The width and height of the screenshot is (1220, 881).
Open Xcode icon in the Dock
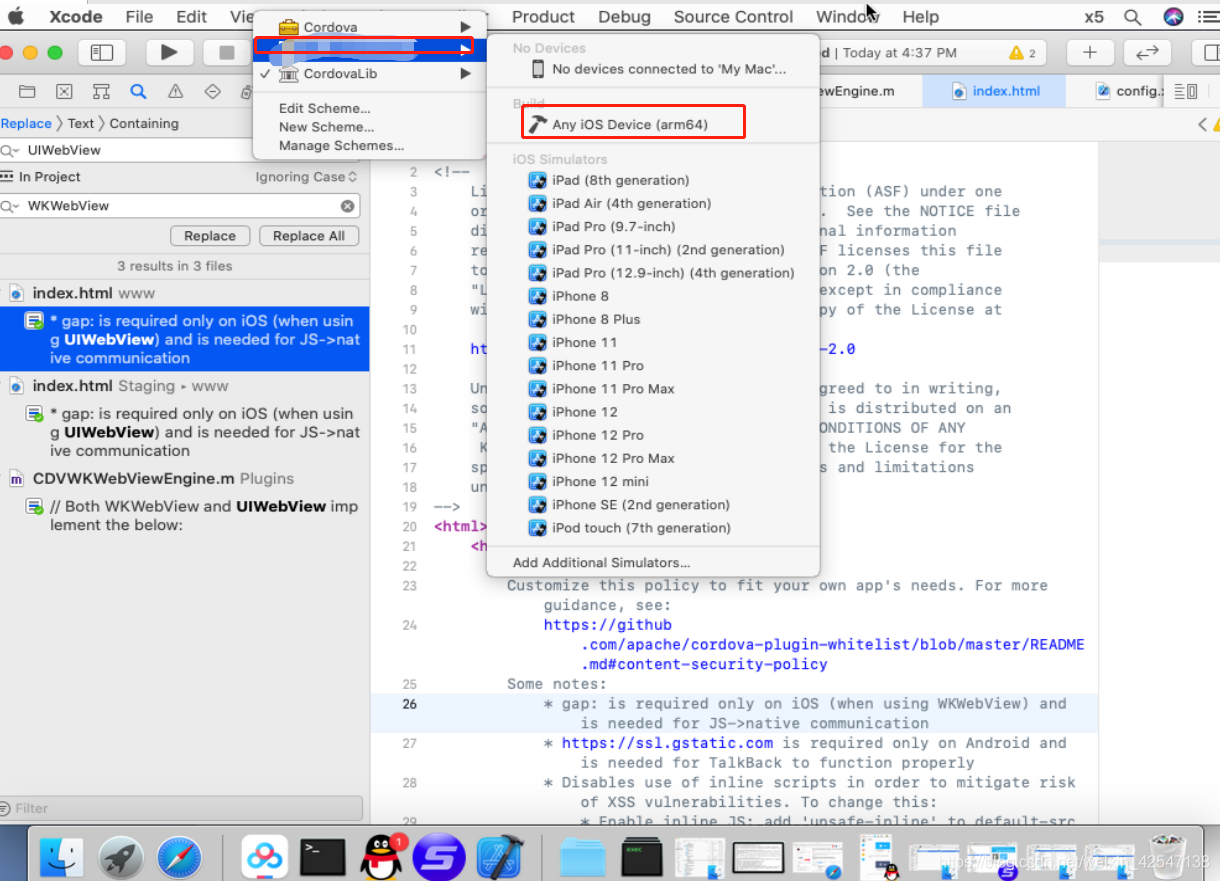(498, 856)
